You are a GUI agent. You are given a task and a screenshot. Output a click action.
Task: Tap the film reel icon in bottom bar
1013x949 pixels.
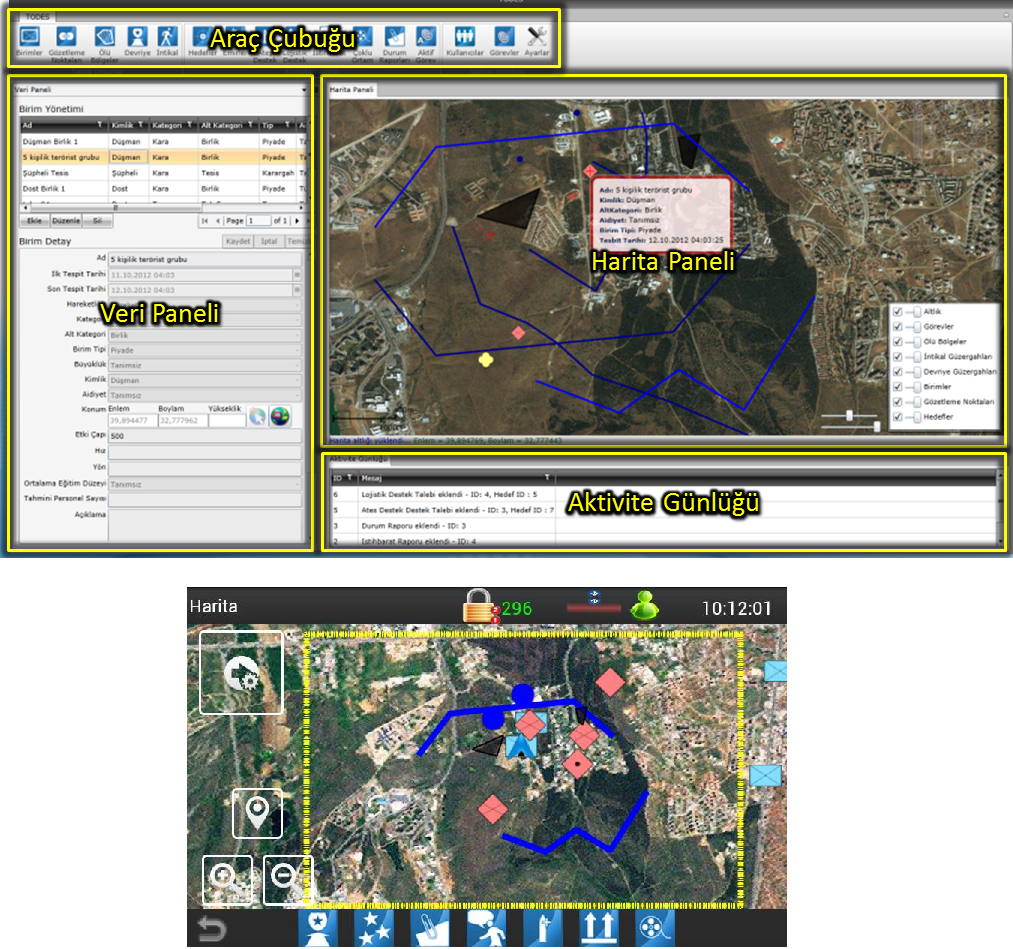(x=655, y=928)
